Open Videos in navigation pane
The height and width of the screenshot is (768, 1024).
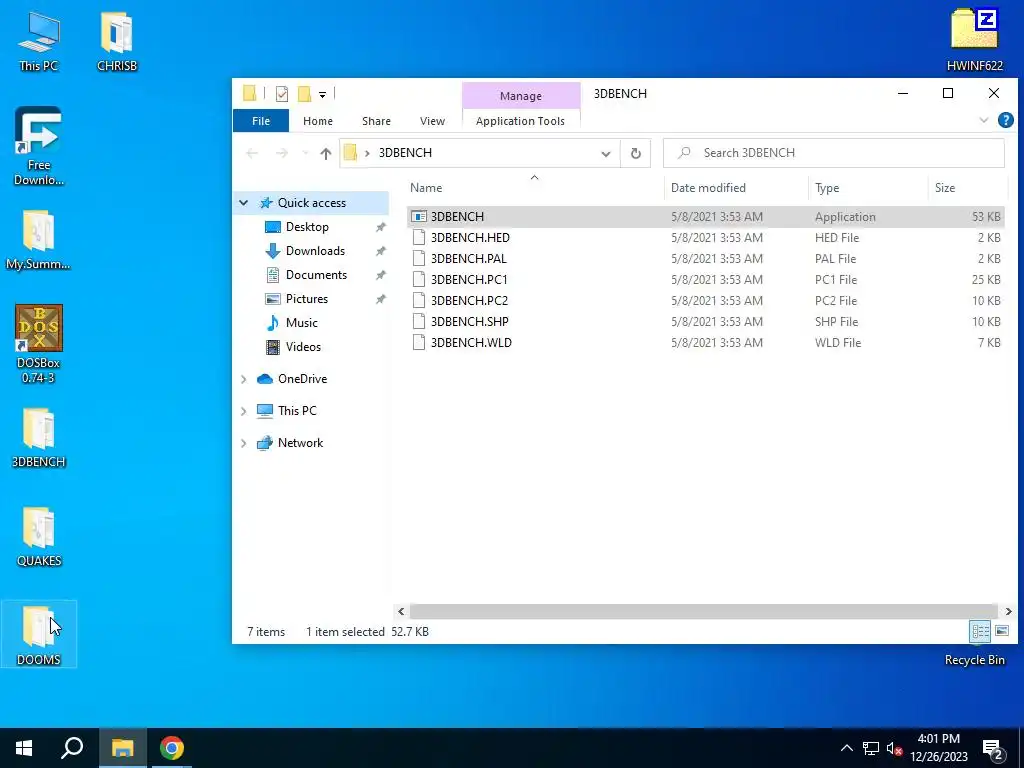click(303, 347)
